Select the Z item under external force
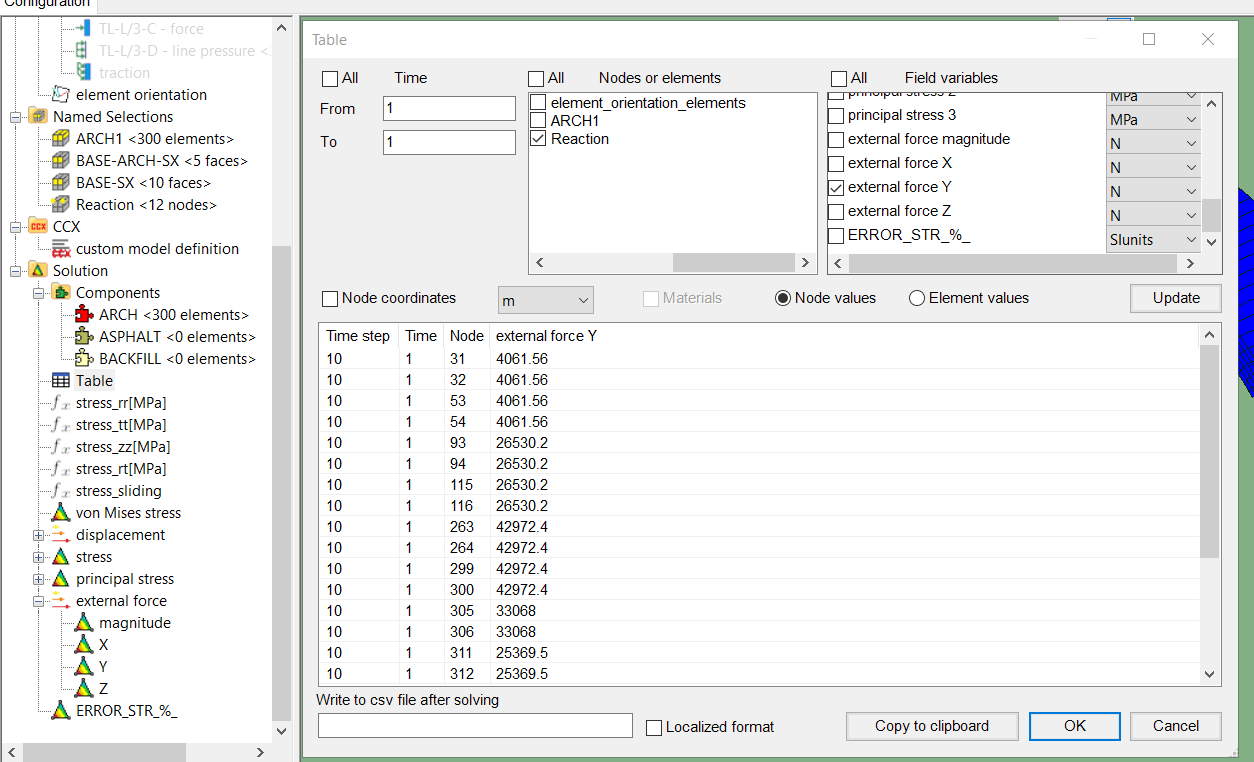1254x762 pixels. [103, 689]
